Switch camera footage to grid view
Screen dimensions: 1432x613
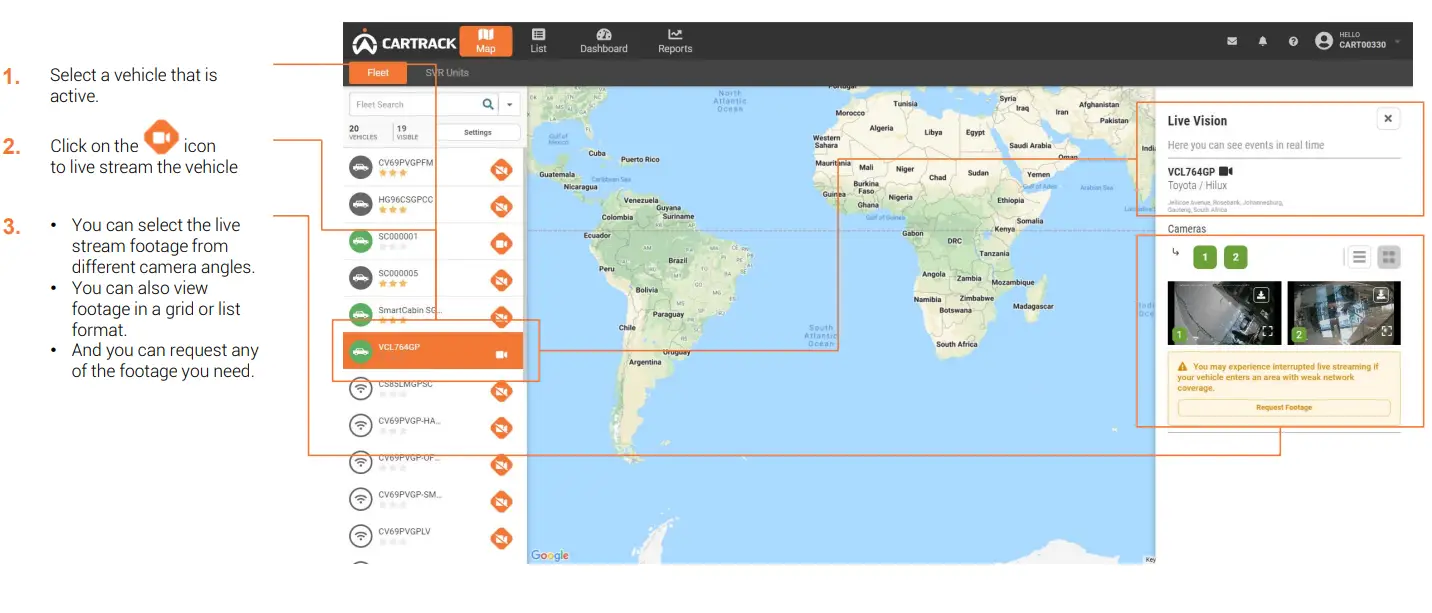coord(1388,257)
